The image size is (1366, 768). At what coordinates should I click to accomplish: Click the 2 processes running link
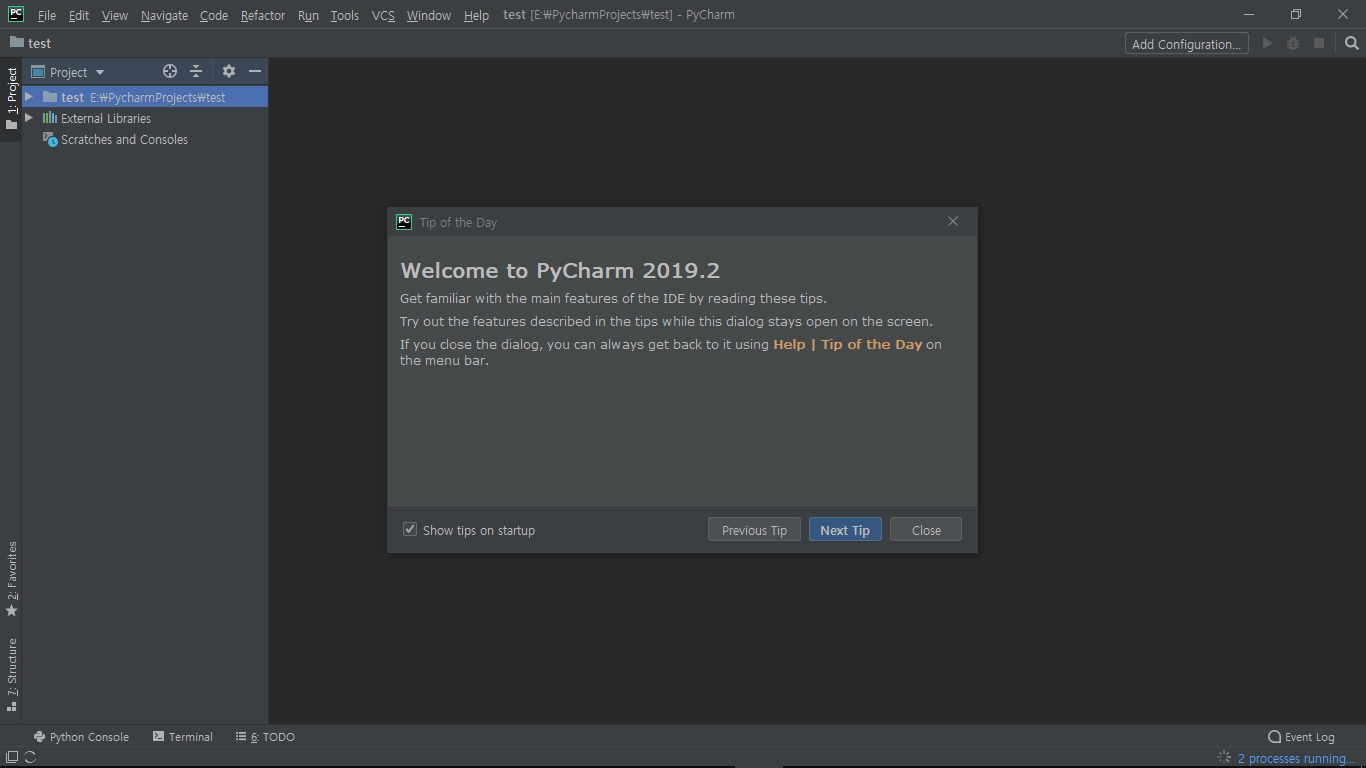pyautogui.click(x=1293, y=758)
